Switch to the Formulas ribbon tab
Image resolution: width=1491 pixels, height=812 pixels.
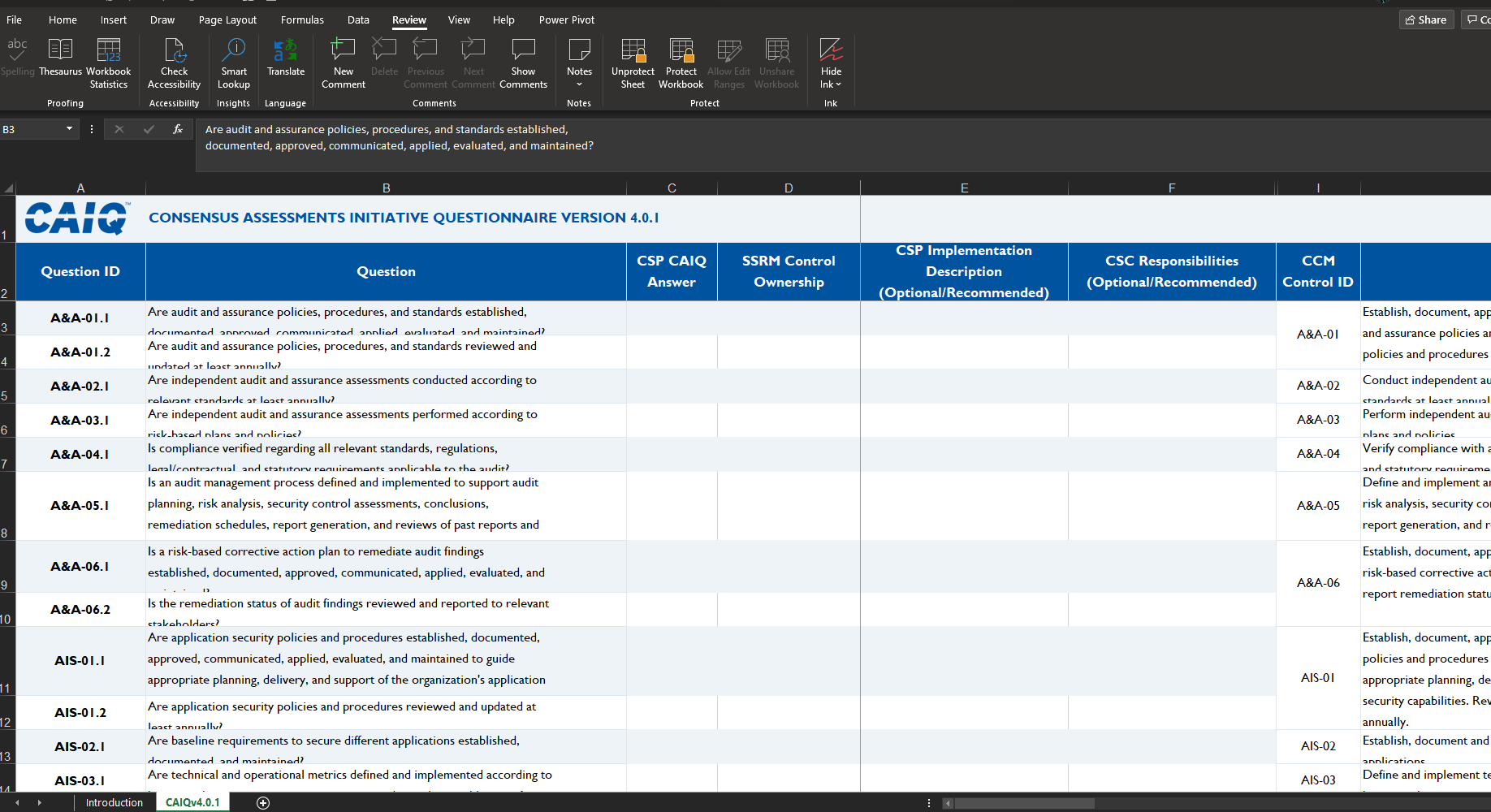[x=301, y=19]
